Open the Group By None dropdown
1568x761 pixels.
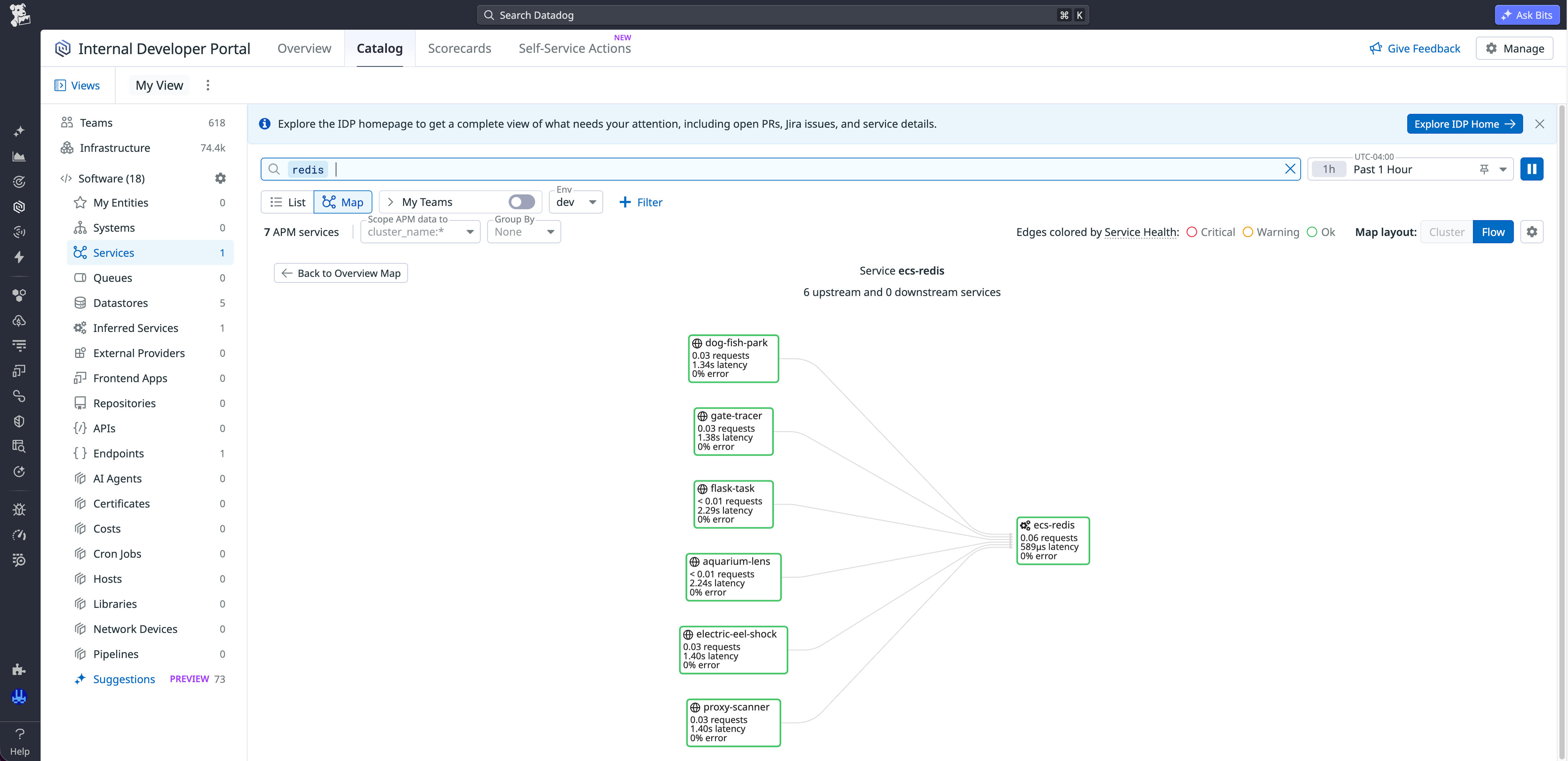[x=524, y=232]
